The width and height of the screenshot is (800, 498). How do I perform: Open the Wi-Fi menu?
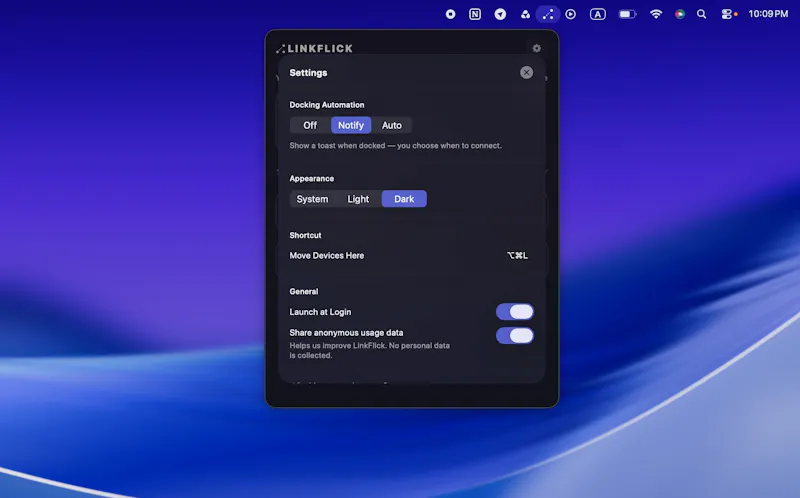click(x=656, y=14)
